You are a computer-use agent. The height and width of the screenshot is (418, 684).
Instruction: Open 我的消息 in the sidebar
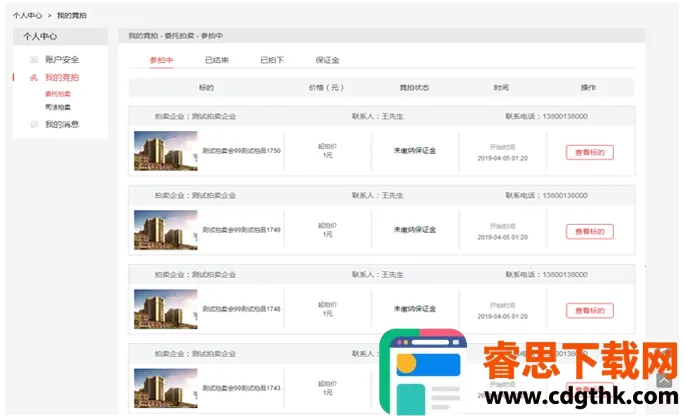coord(62,125)
